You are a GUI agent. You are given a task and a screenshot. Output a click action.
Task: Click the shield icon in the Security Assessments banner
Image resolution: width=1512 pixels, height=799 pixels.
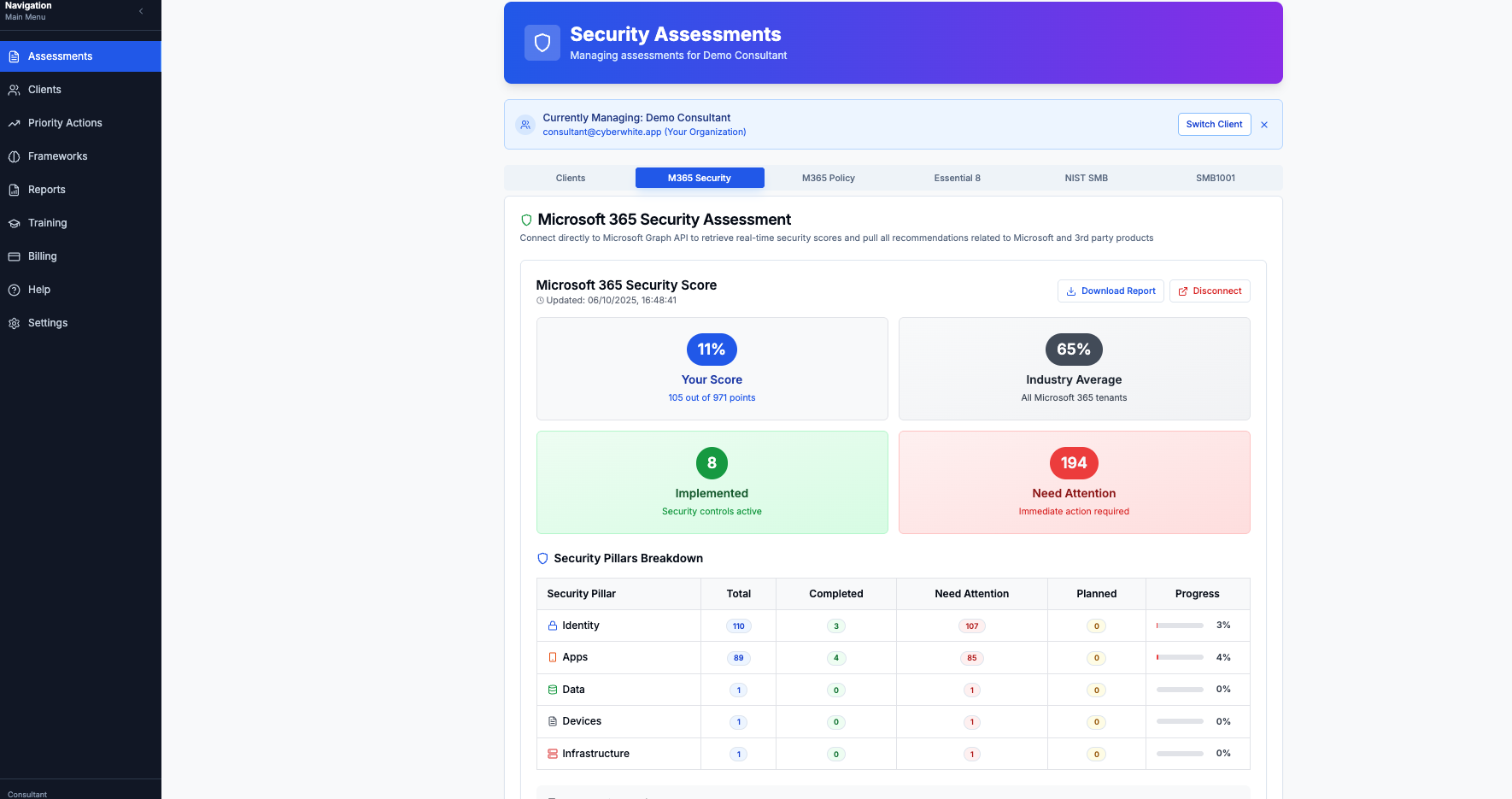(x=542, y=42)
